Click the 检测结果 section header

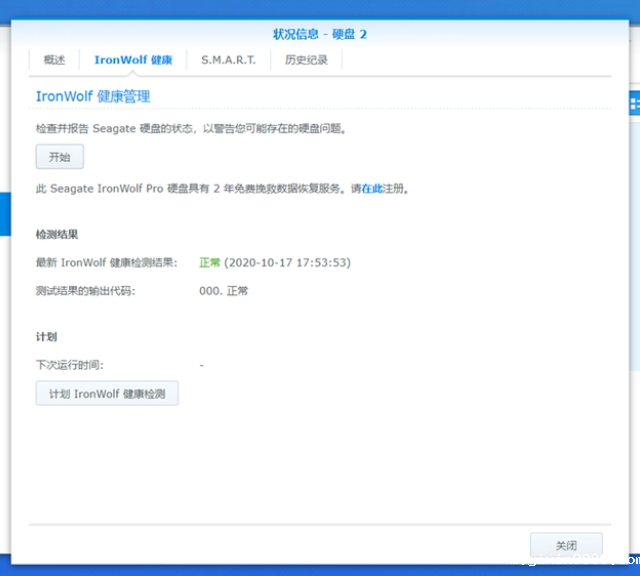[x=56, y=234]
